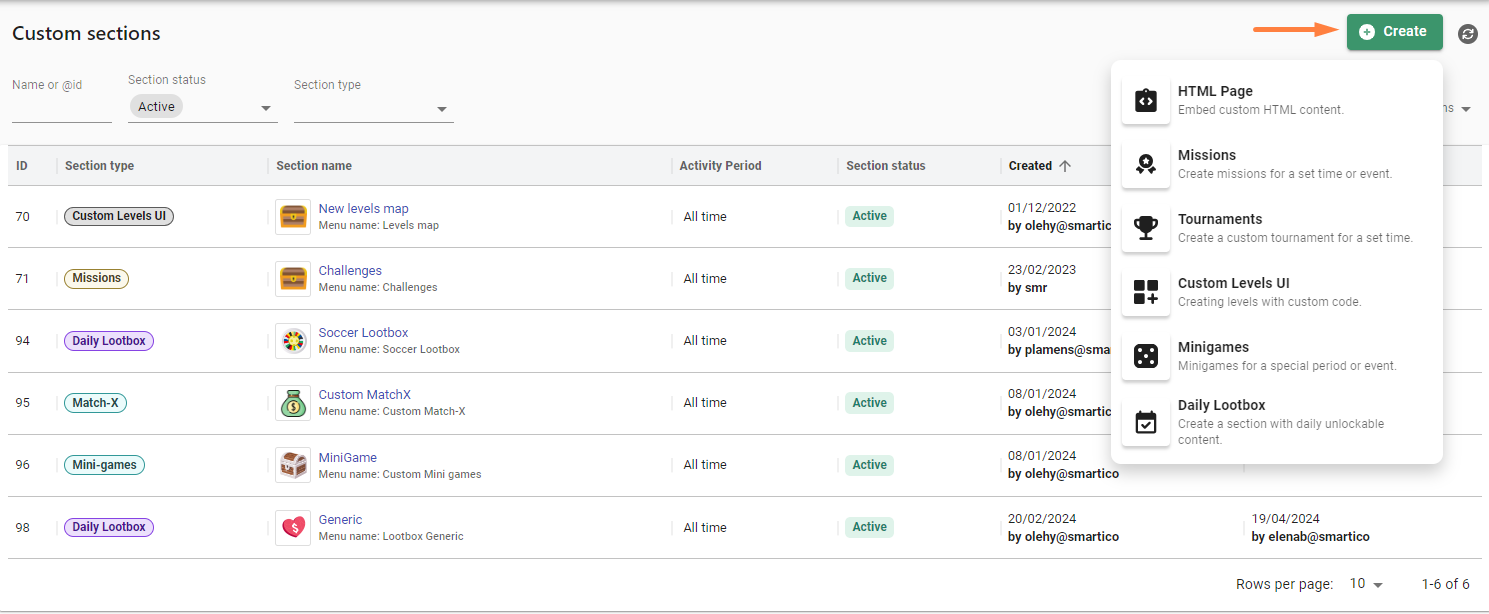Click the HTML Page code icon
This screenshot has height=614, width=1489.
coord(1146,101)
